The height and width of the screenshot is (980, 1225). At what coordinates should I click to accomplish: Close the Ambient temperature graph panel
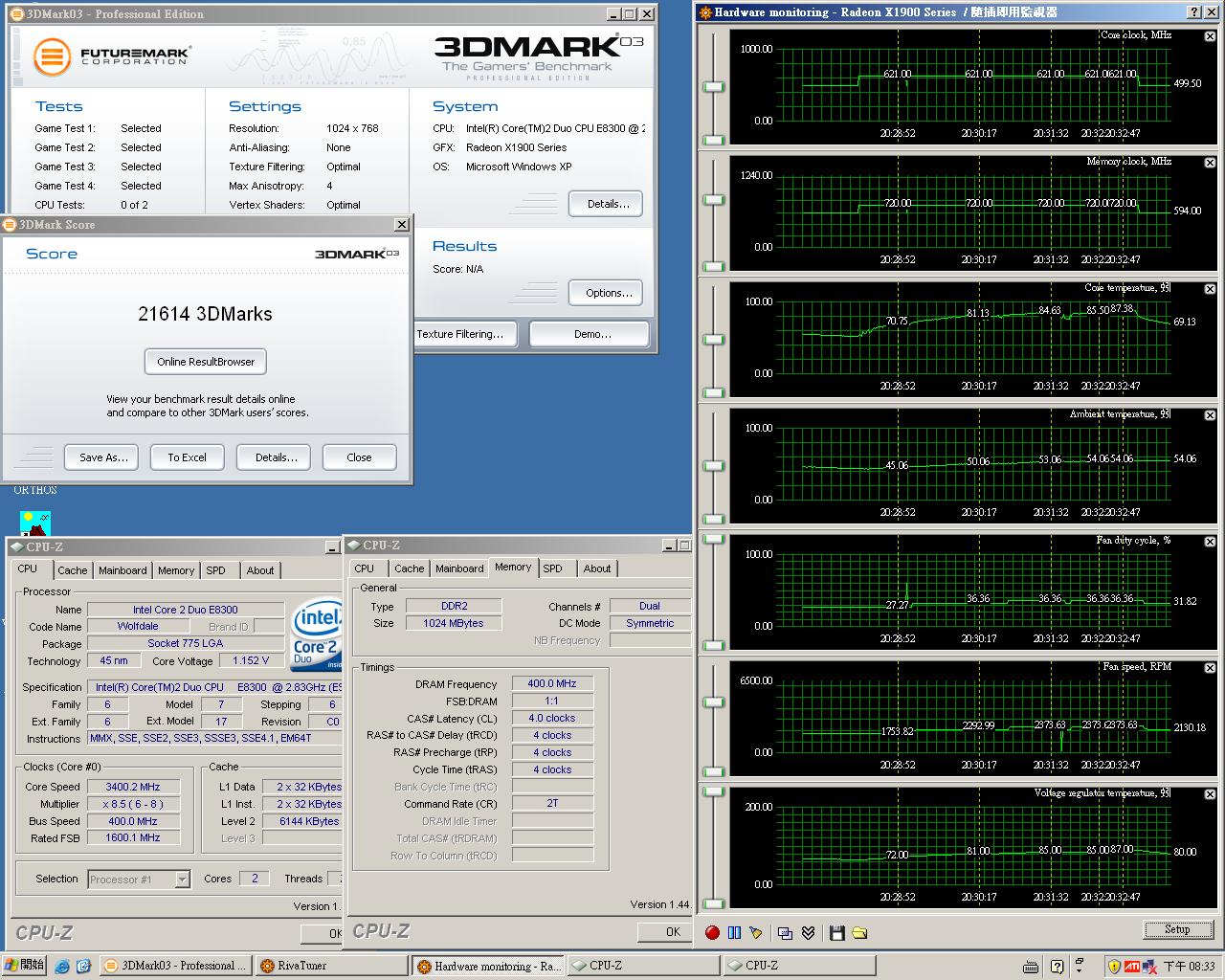click(1210, 415)
